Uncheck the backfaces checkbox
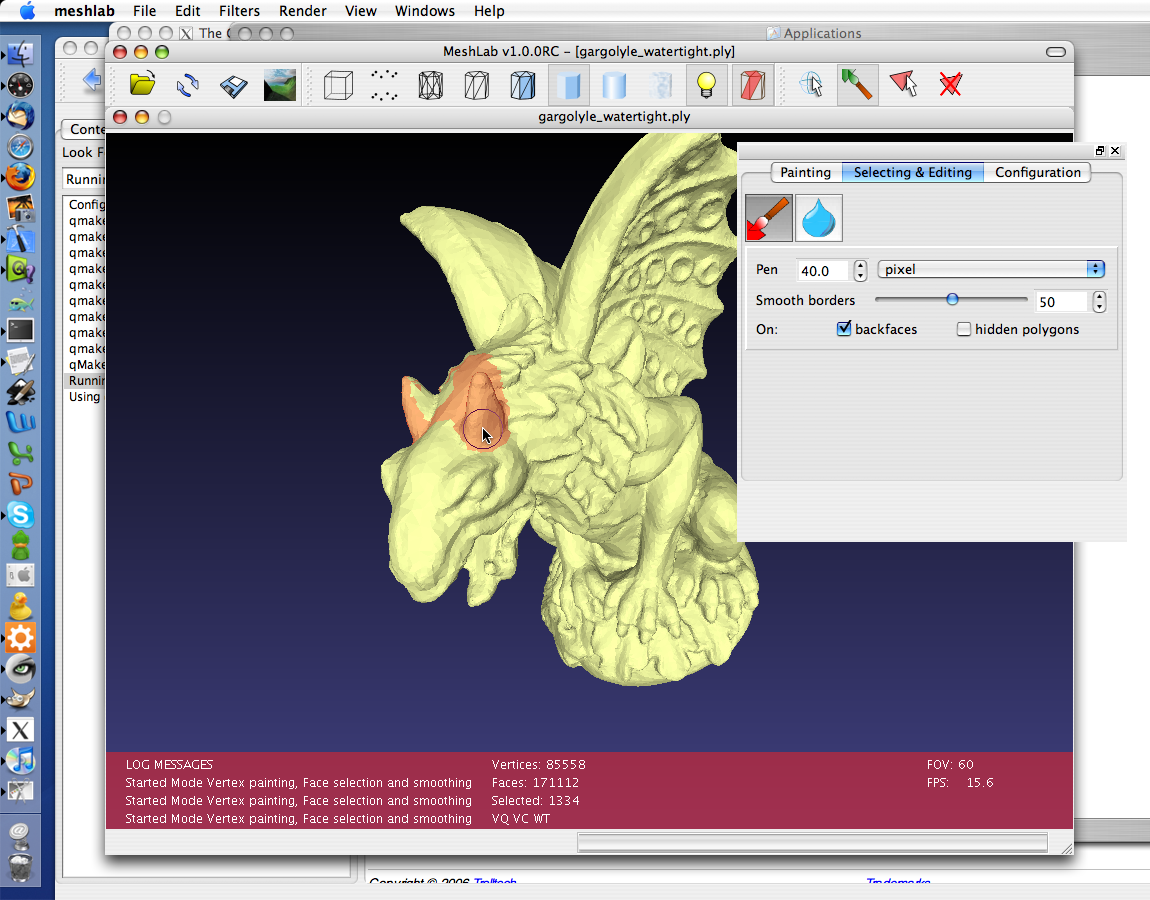This screenshot has width=1150, height=900. coord(844,329)
